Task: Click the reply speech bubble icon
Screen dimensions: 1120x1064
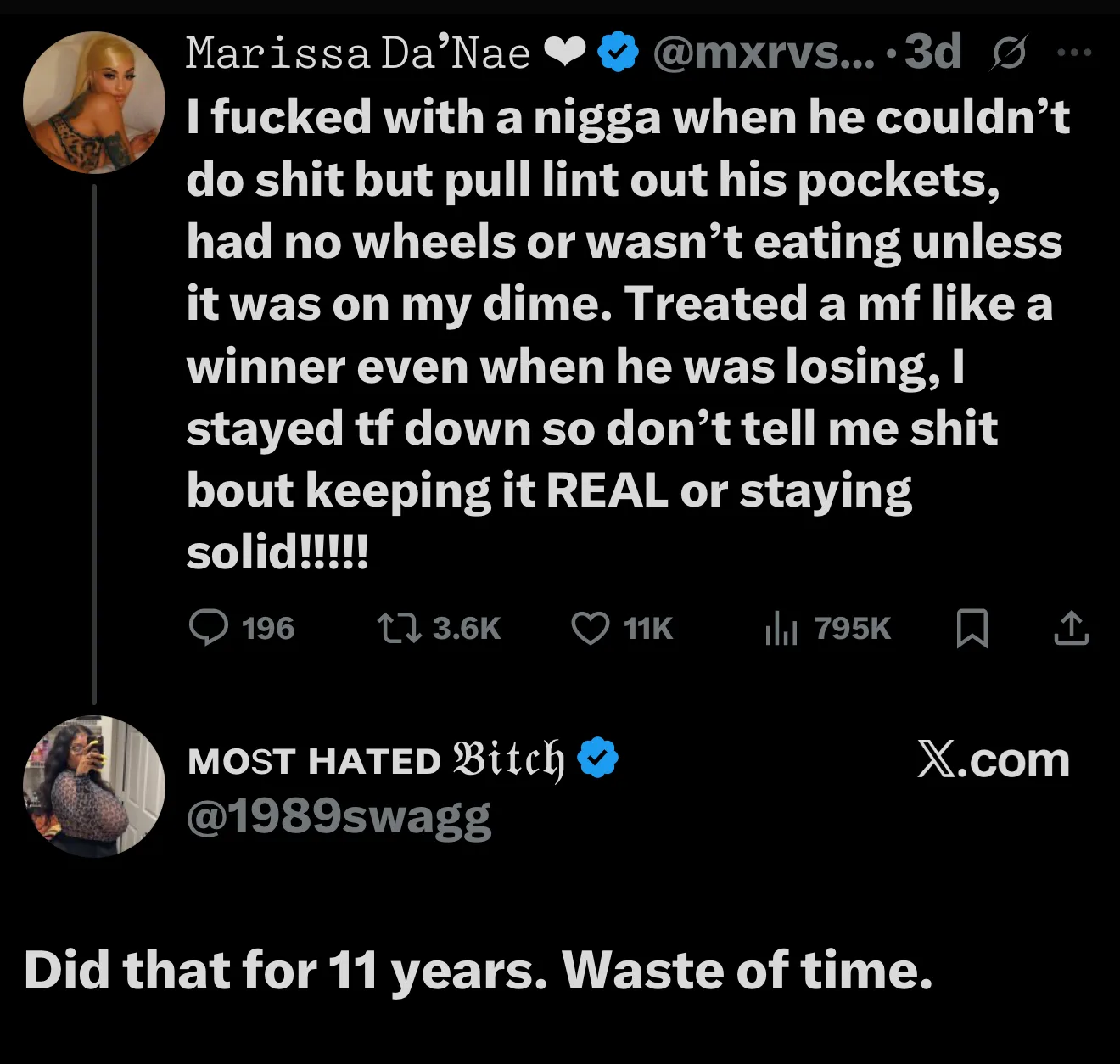Action: (x=208, y=629)
